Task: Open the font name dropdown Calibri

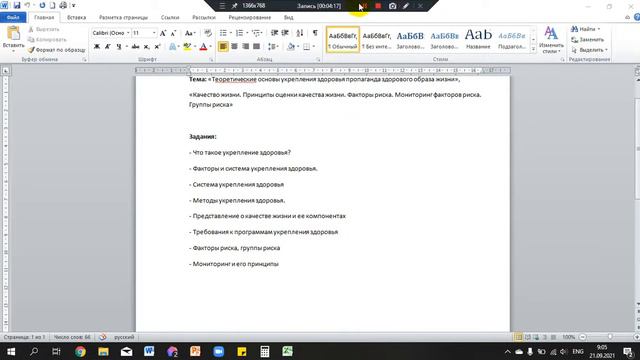Action: click(128, 33)
